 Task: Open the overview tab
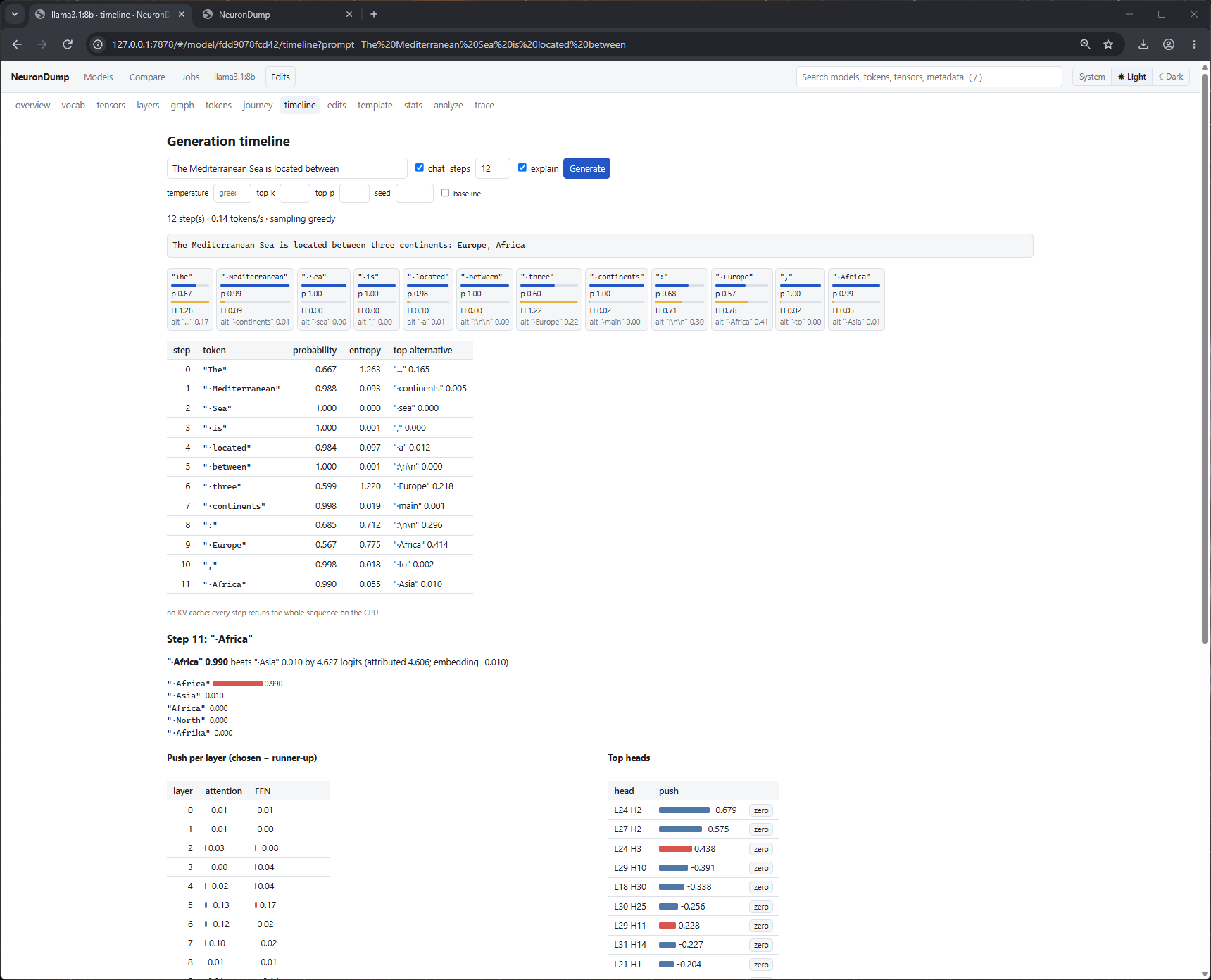(33, 105)
